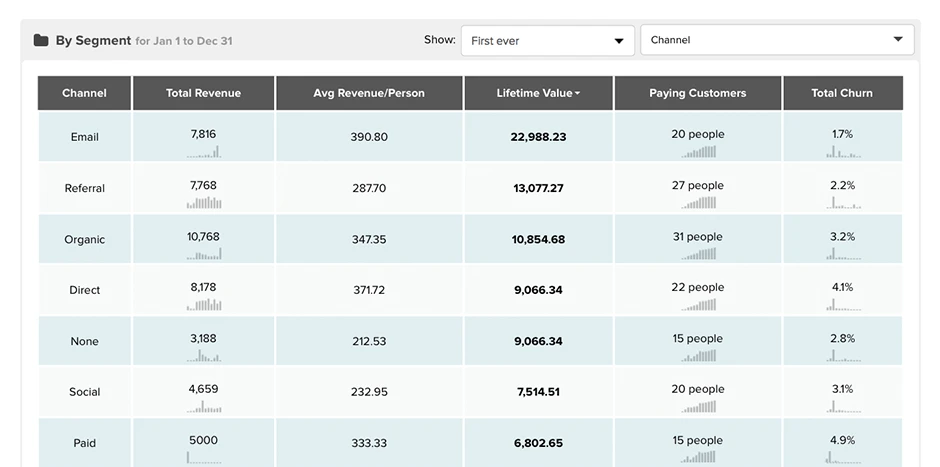
Task: Select the Email channel cell
Action: point(85,137)
